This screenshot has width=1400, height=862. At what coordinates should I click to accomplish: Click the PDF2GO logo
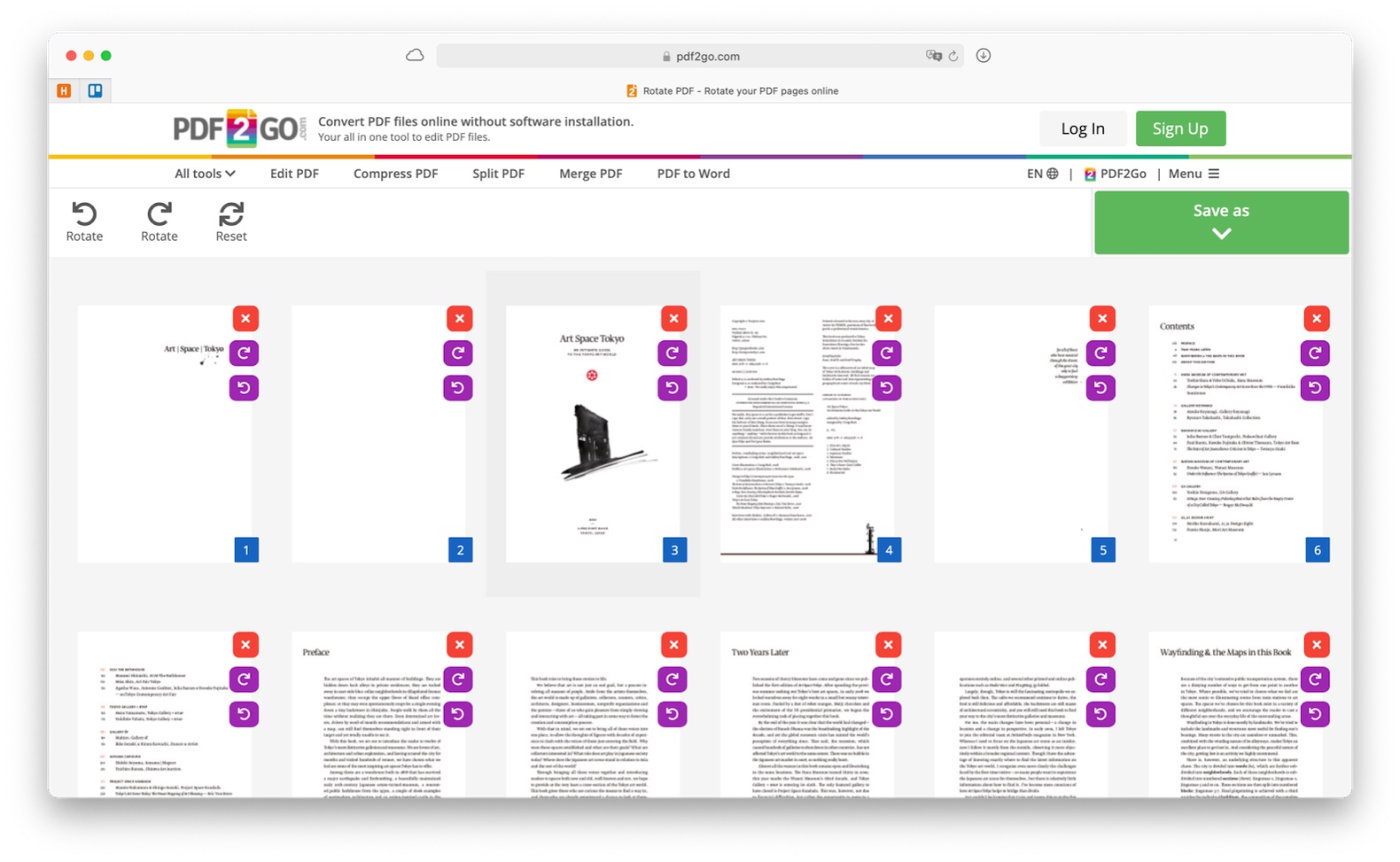[x=239, y=128]
